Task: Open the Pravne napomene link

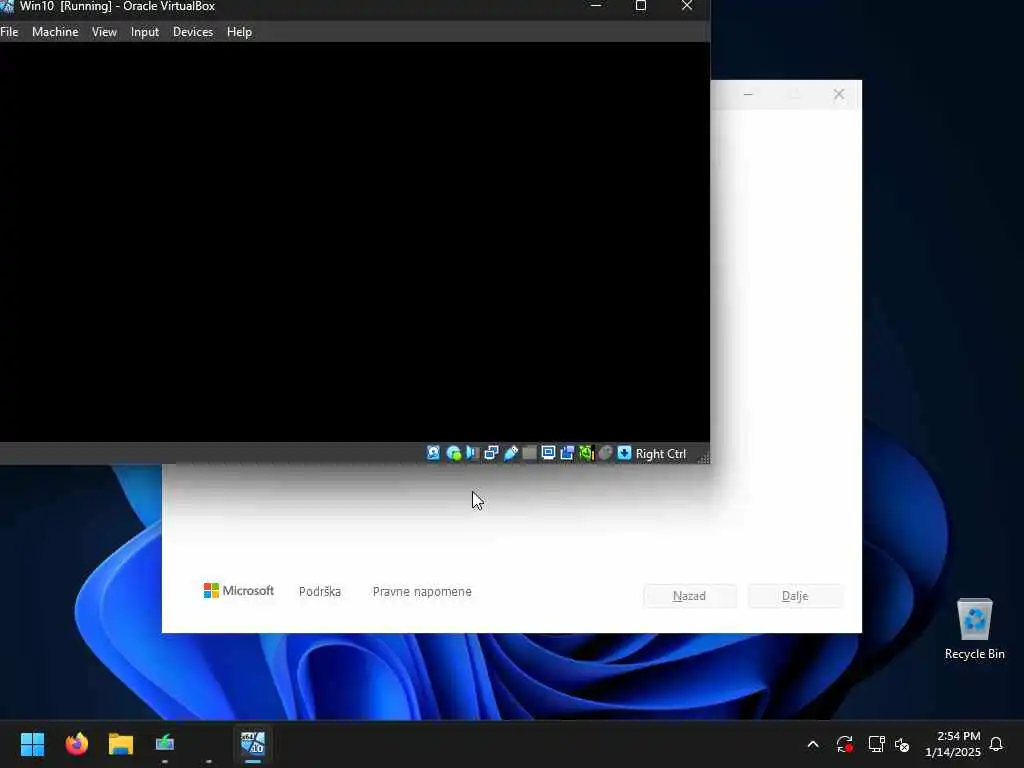Action: pyautogui.click(x=422, y=592)
